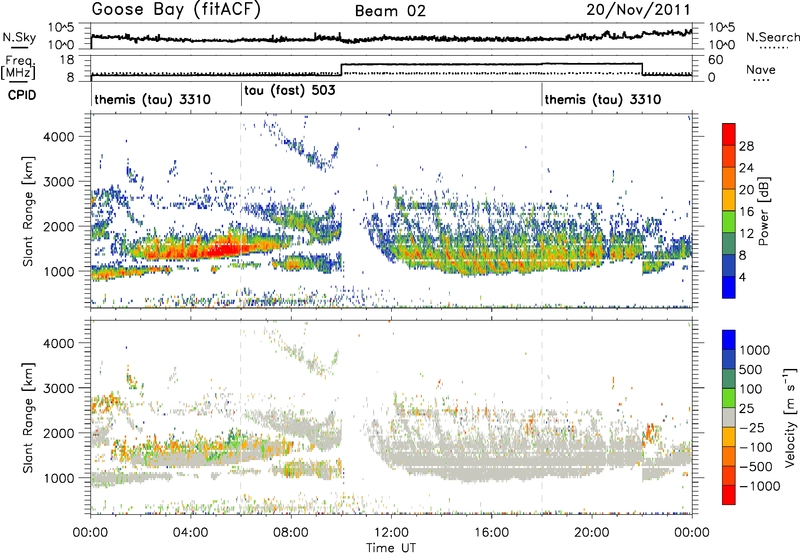Click the 'Goose Bay (fitACF)' title

point(176,10)
